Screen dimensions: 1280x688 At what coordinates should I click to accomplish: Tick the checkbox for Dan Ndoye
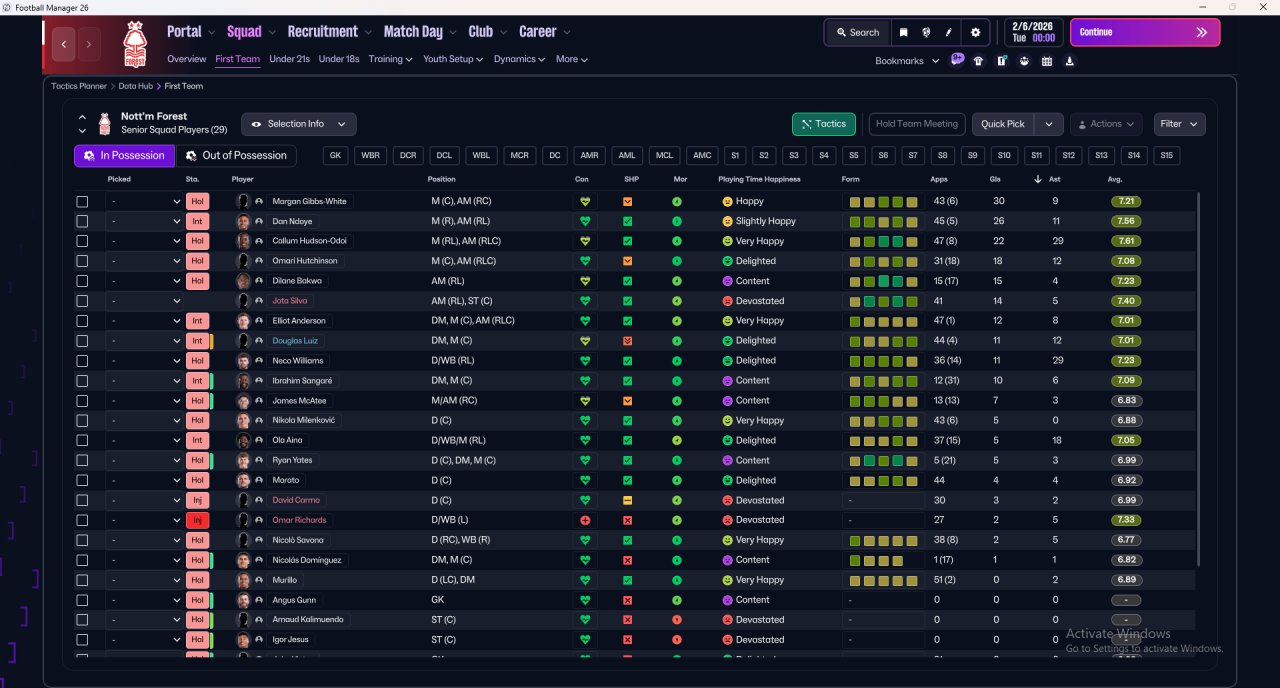pos(82,221)
